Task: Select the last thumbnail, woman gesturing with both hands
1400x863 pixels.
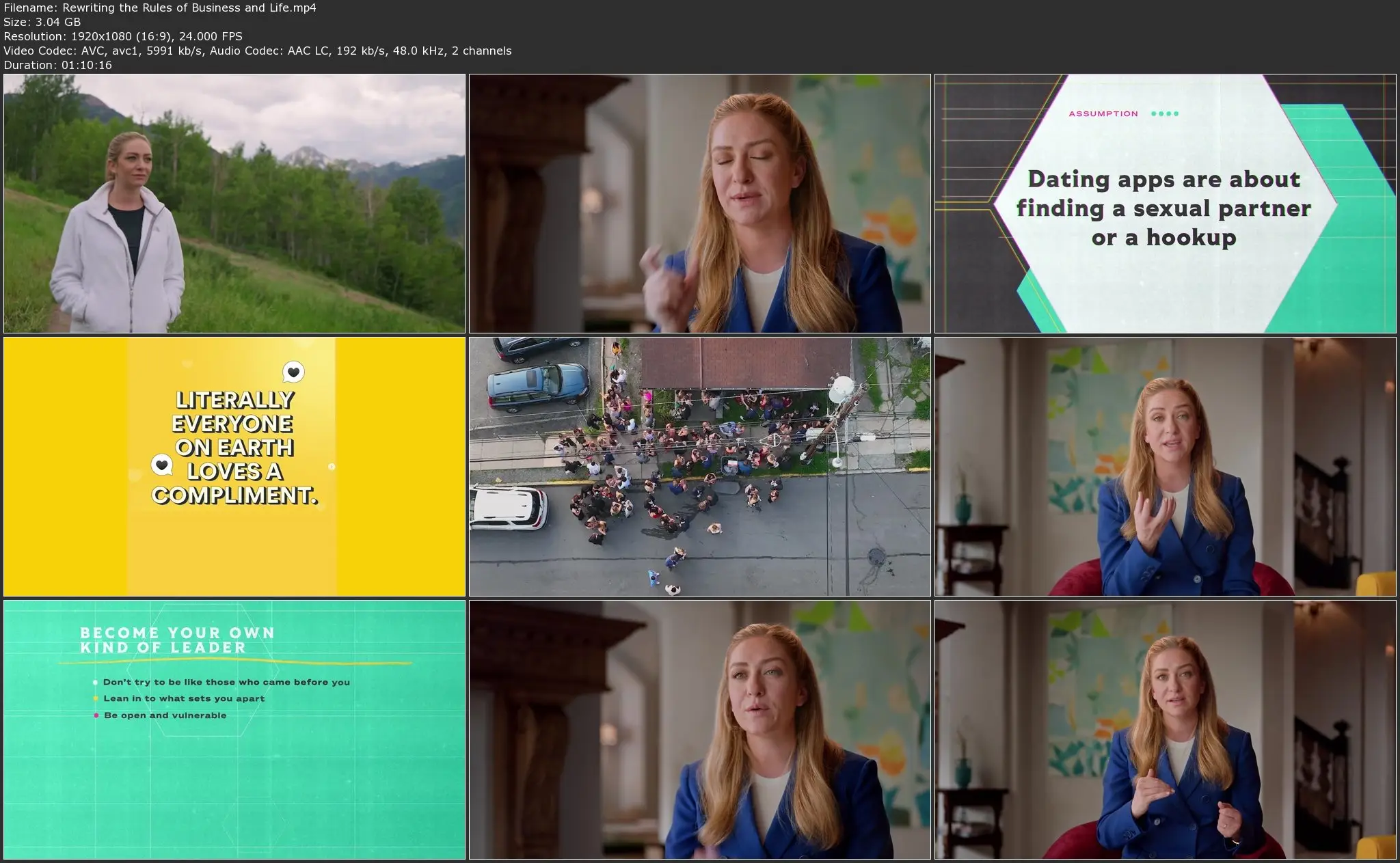Action: [x=1166, y=730]
